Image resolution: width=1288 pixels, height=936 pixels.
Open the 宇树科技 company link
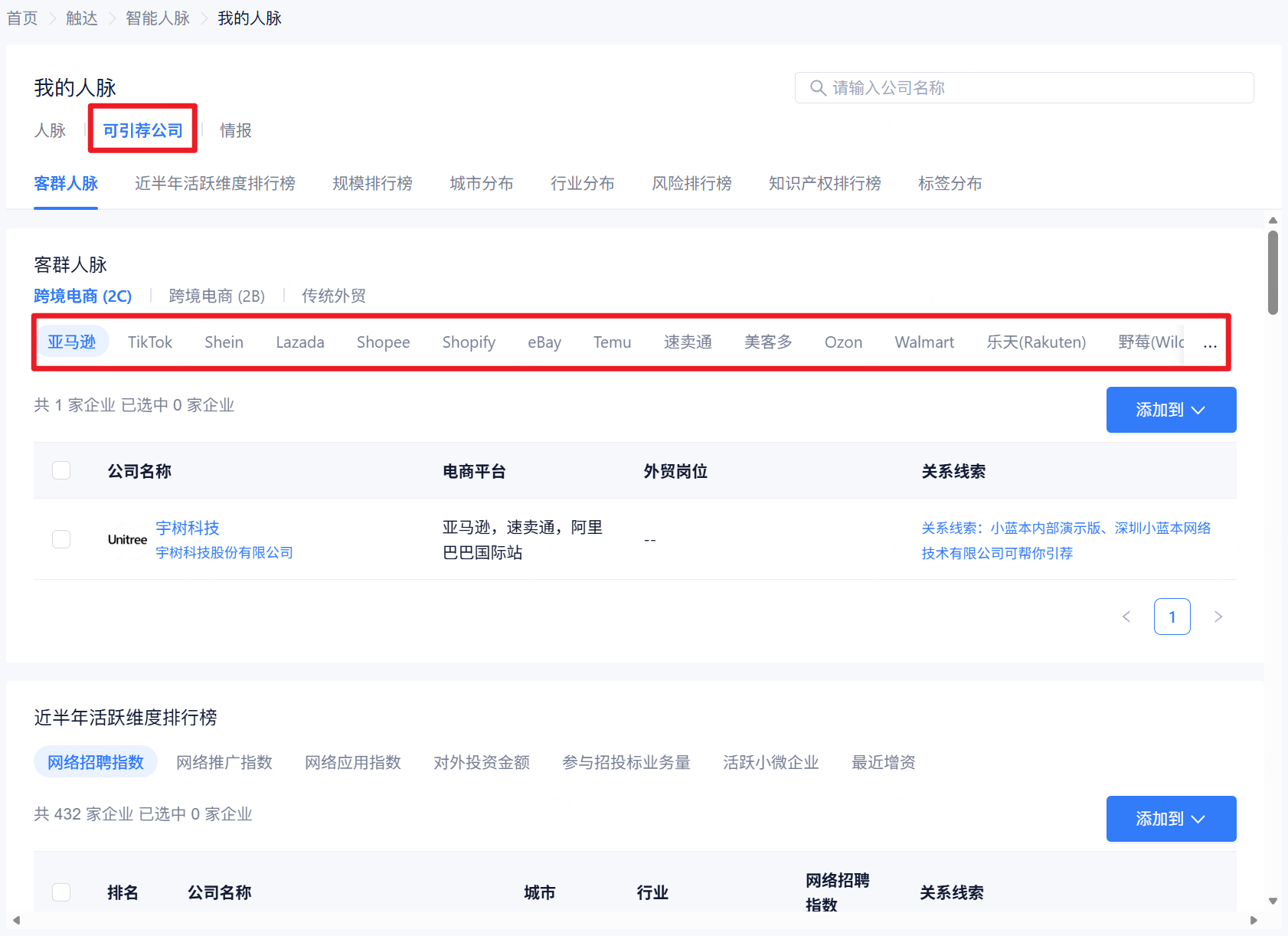coord(188,528)
